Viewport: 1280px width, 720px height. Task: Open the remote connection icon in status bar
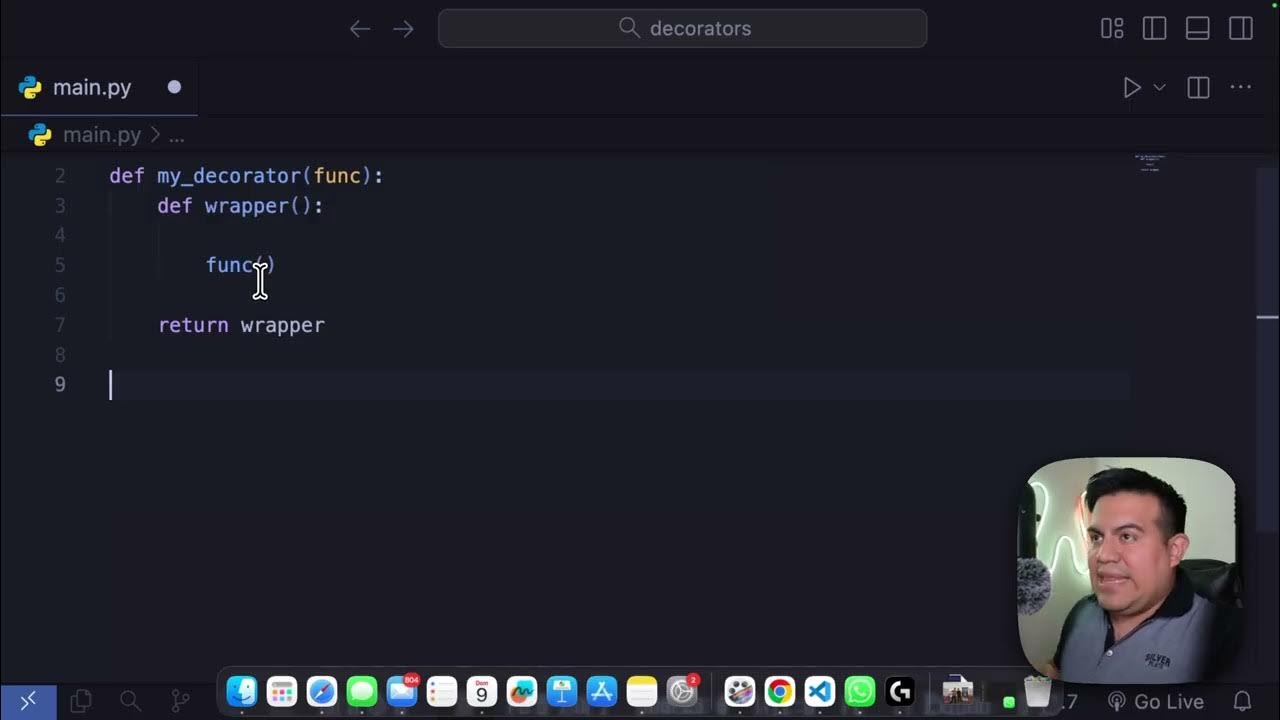[x=28, y=699]
